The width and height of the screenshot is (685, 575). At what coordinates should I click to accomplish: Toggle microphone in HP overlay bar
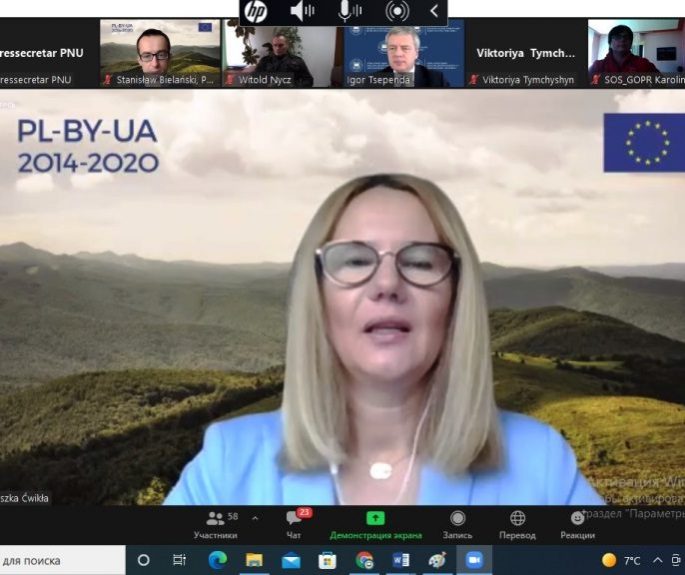tap(349, 12)
